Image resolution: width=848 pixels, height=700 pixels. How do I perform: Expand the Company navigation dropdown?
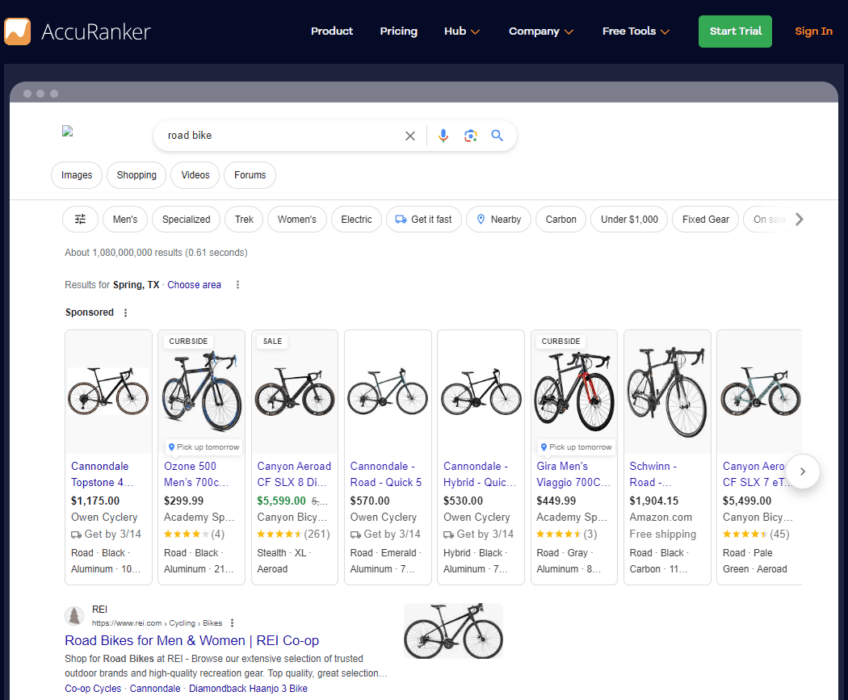point(540,31)
